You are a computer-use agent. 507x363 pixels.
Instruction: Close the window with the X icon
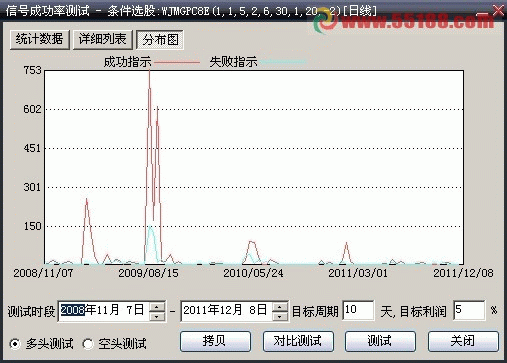[498, 11]
